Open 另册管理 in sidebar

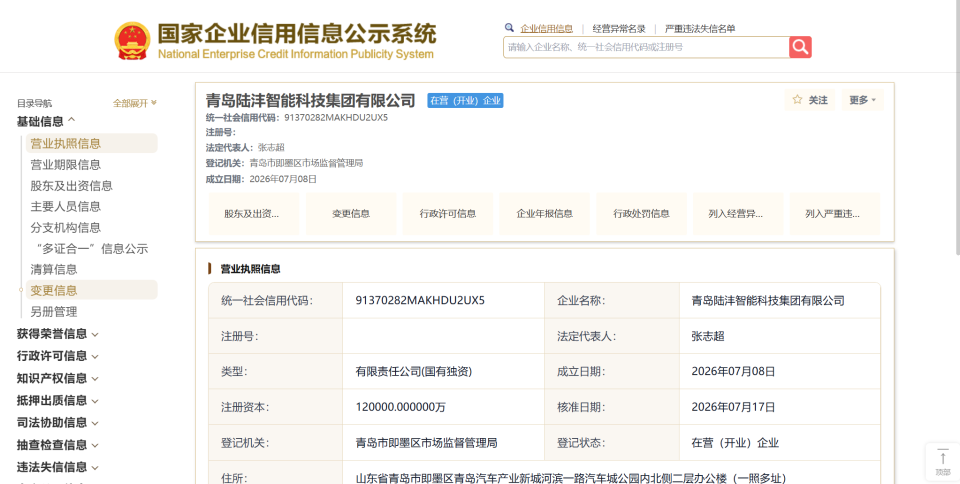[x=54, y=312]
